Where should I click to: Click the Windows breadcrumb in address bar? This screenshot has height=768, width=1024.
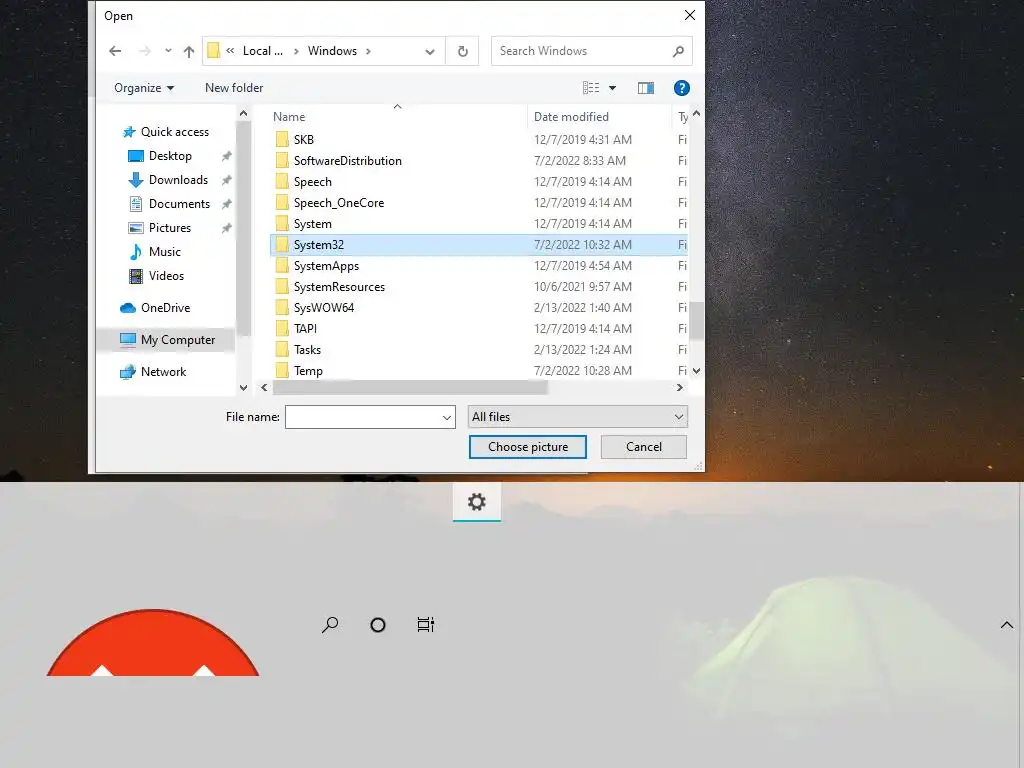332,51
